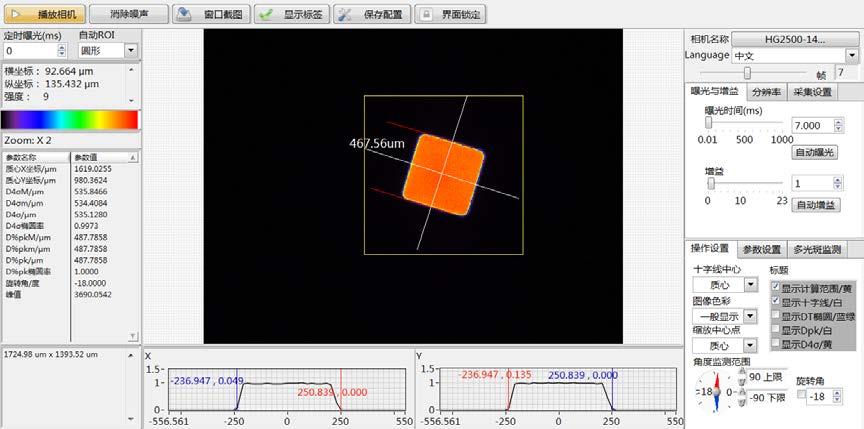Click the 曝光时间 slider handle

coord(709,123)
